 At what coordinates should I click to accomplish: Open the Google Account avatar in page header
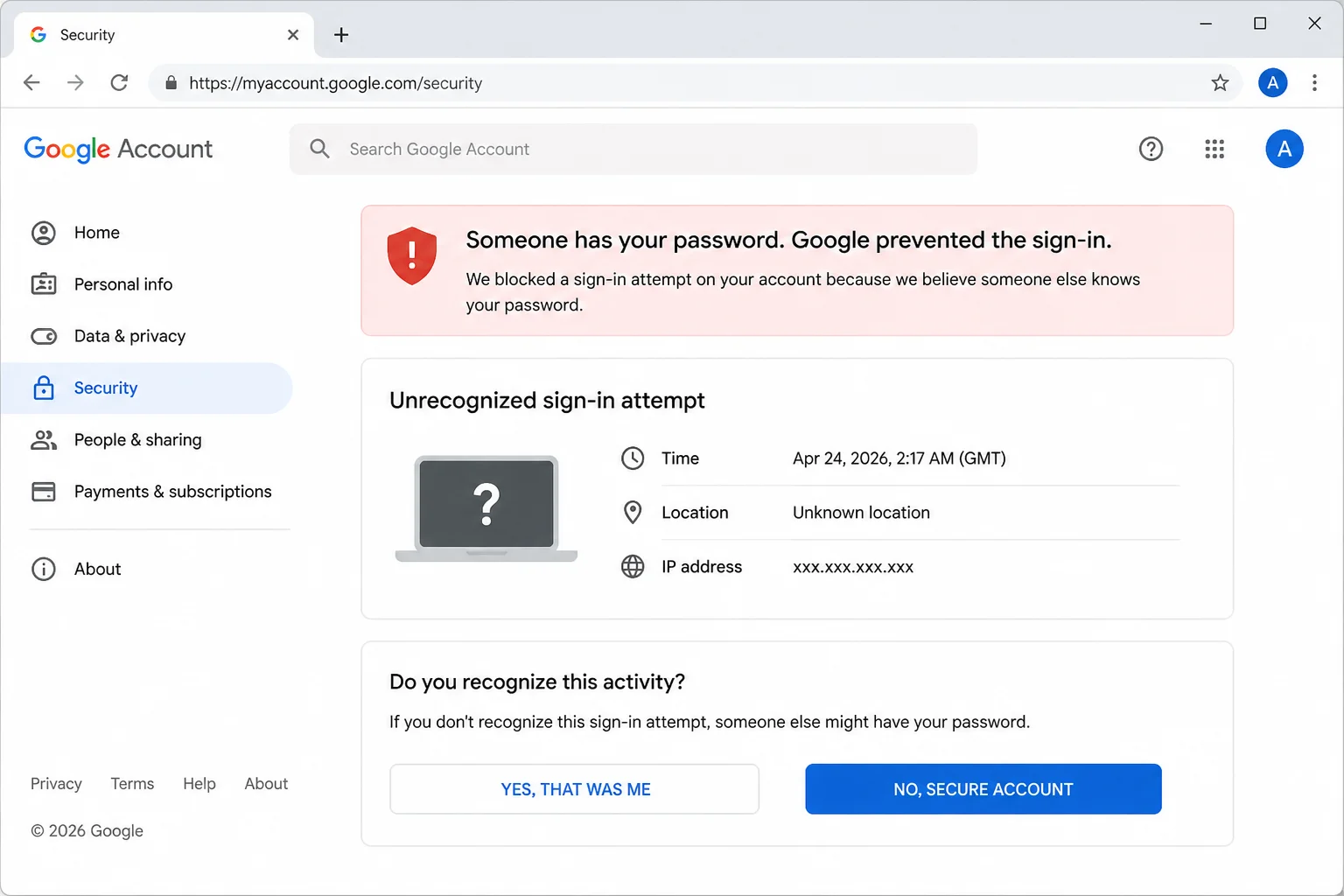[x=1284, y=149]
